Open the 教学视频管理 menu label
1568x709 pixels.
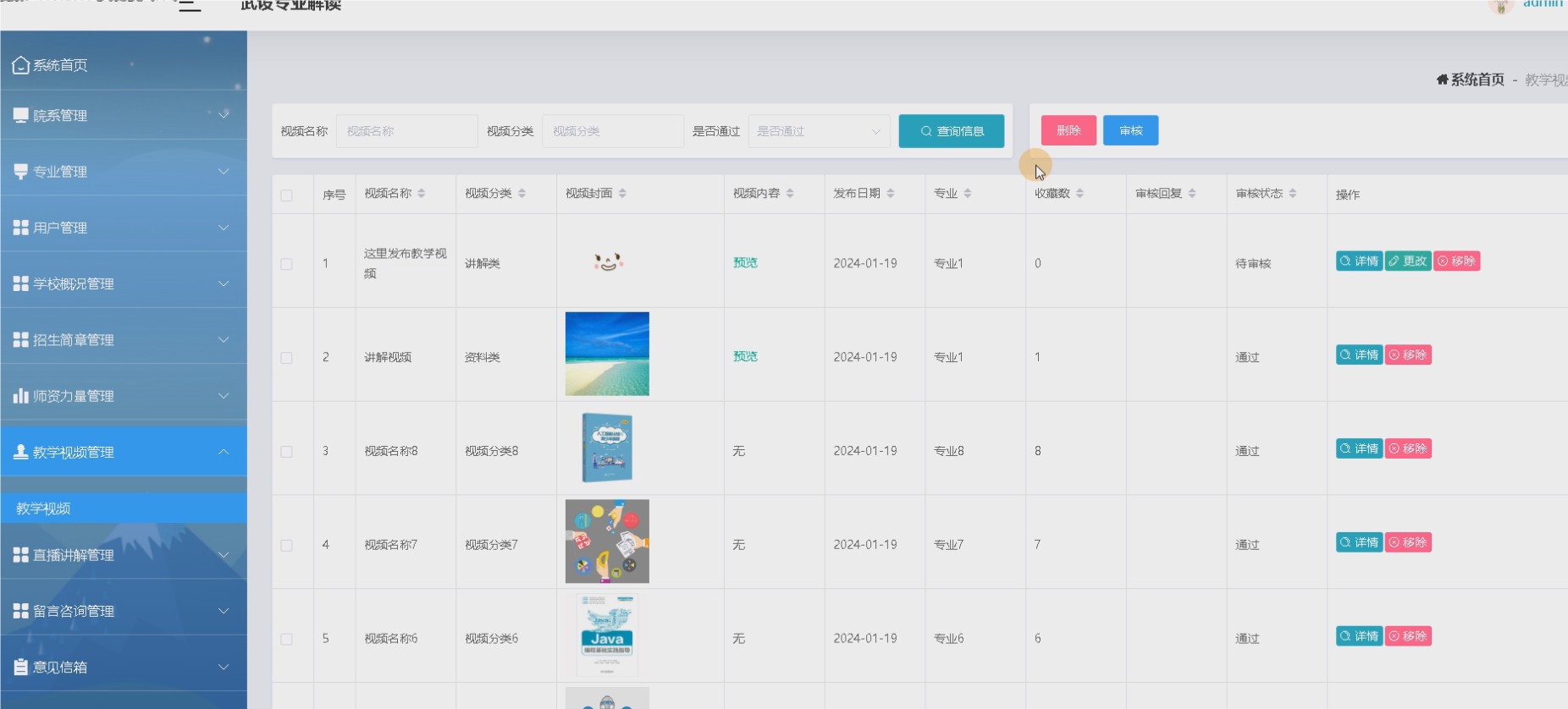[74, 452]
